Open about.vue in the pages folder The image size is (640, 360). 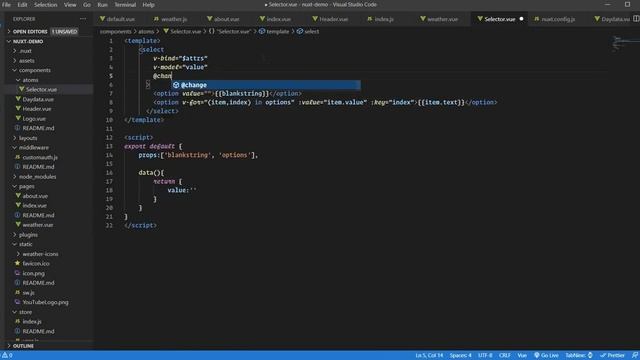pyautogui.click(x=35, y=196)
